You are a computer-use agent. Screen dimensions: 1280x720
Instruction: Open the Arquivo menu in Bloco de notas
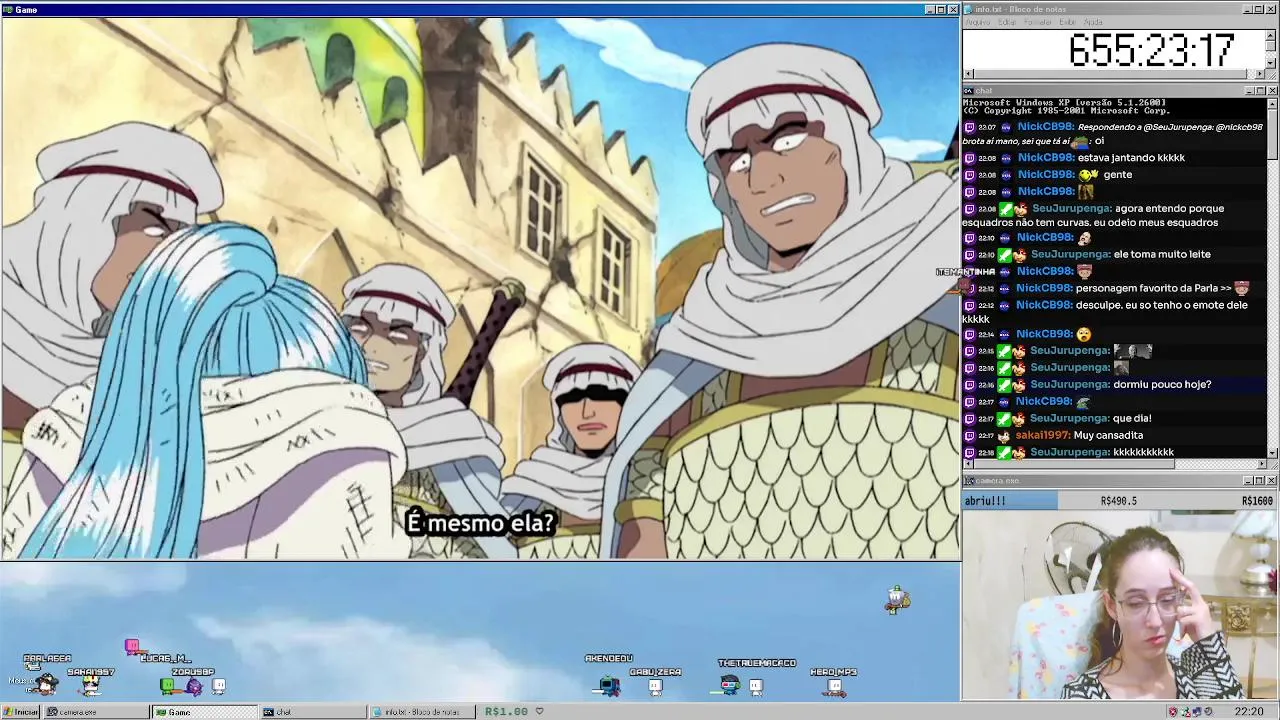pyautogui.click(x=977, y=22)
